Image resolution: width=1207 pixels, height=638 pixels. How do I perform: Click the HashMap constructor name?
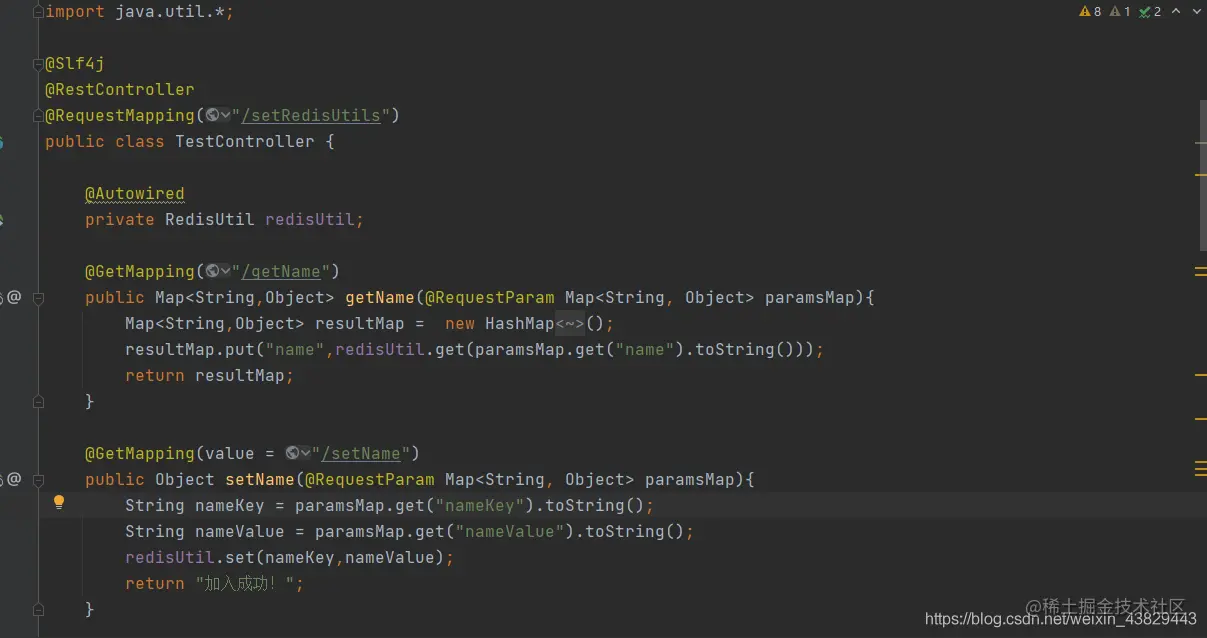coord(520,324)
